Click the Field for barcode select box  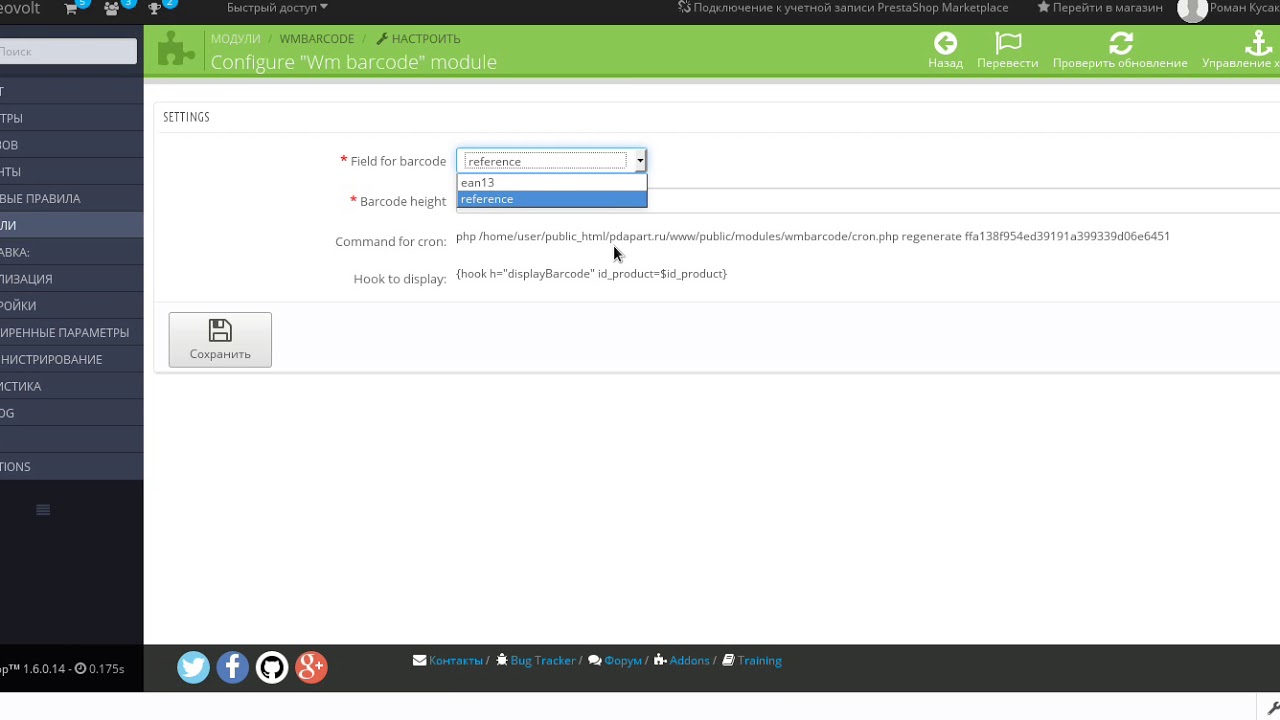551,161
